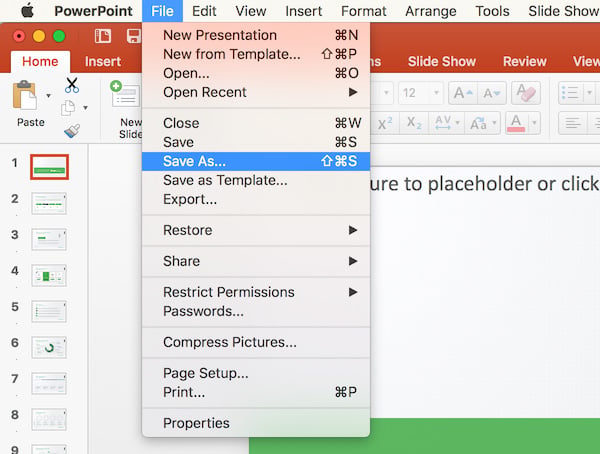Image resolution: width=600 pixels, height=454 pixels.
Task: Click the Cut scissors icon
Action: tap(72, 85)
